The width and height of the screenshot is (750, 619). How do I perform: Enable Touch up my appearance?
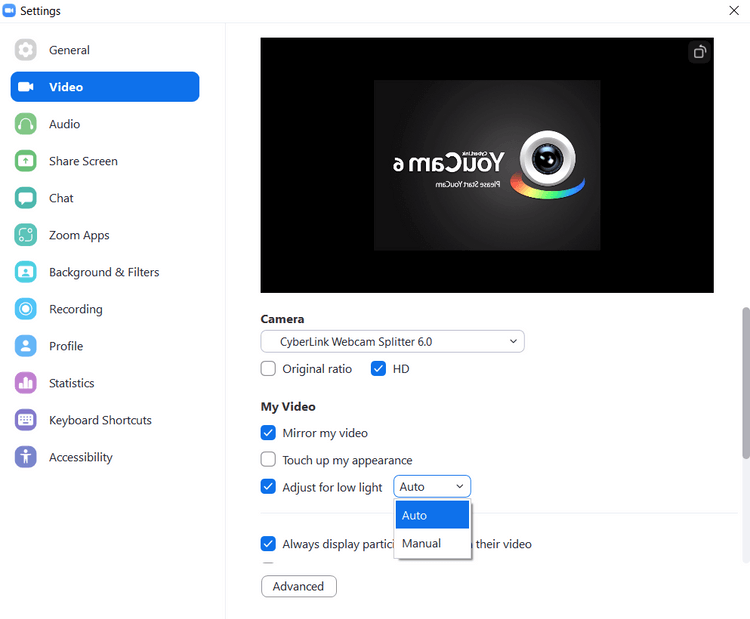coord(268,460)
